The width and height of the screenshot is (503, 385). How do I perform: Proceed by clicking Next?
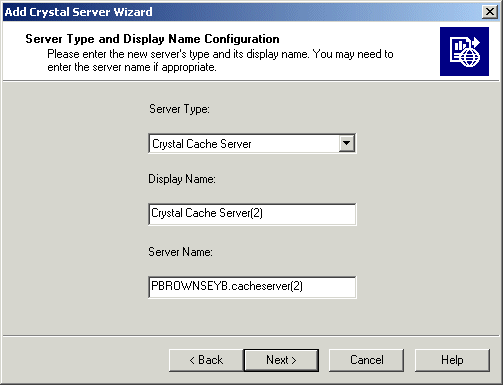[281, 360]
